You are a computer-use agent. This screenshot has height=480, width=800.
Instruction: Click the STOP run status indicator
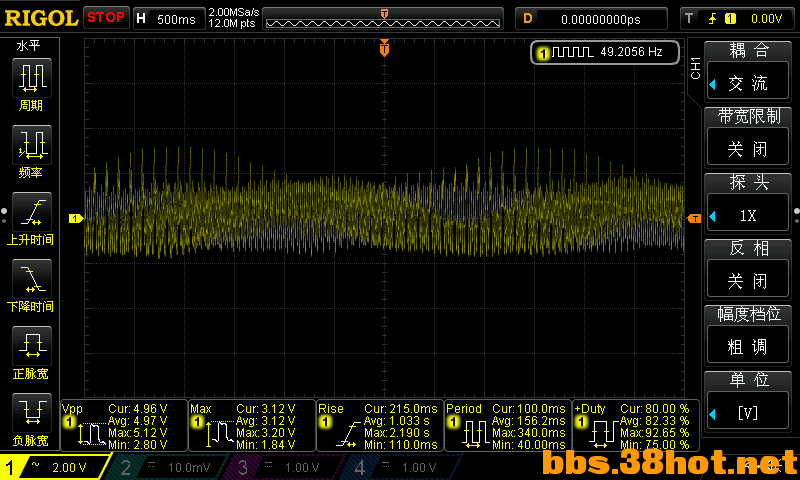pyautogui.click(x=106, y=17)
